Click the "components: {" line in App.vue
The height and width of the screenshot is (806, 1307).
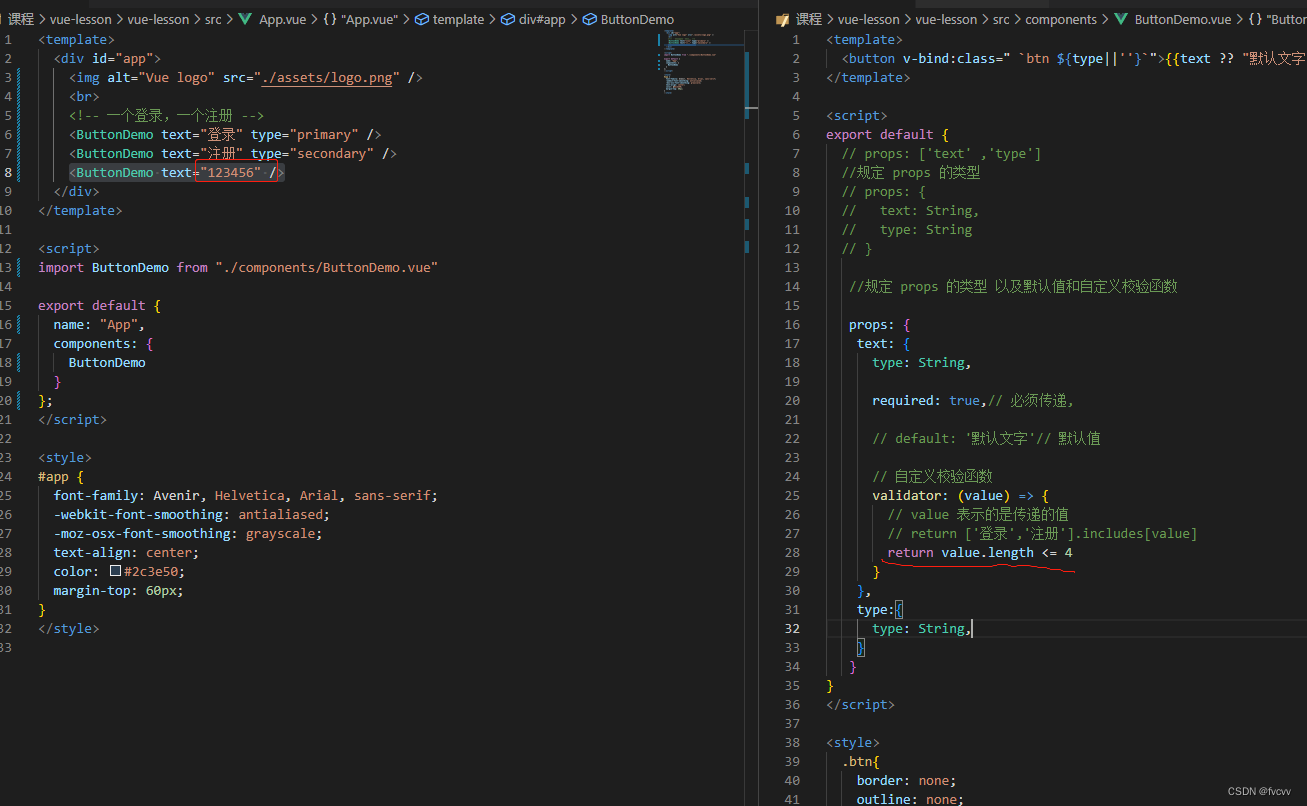(x=103, y=343)
